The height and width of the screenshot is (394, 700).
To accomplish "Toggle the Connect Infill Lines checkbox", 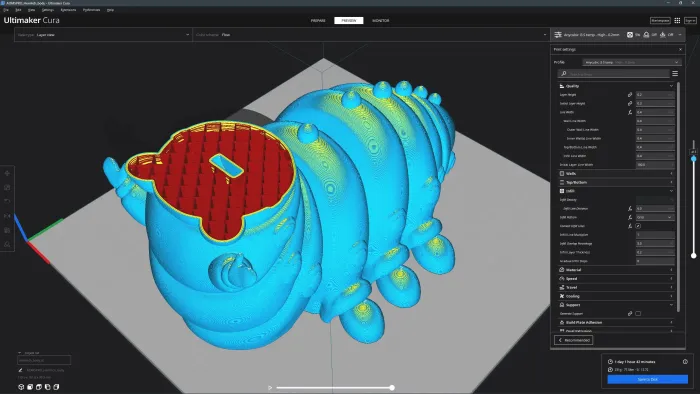I will coord(638,226).
